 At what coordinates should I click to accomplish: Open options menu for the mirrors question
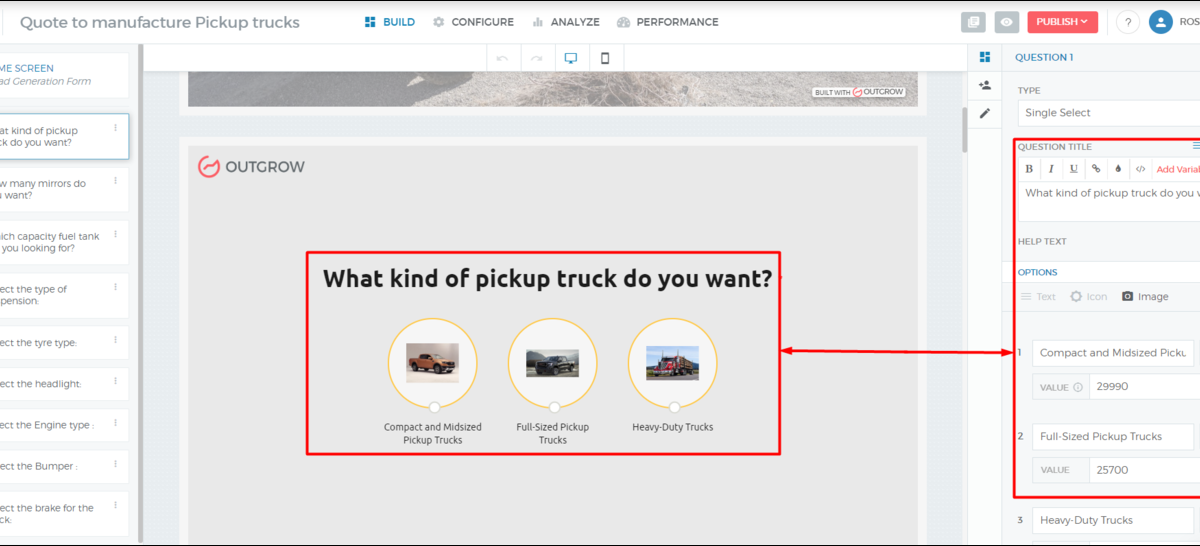point(115,181)
